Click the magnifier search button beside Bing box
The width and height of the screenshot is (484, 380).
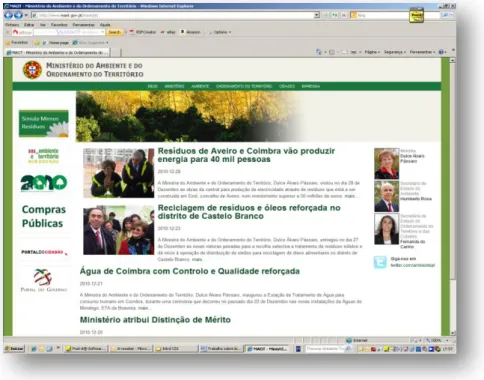445,15
